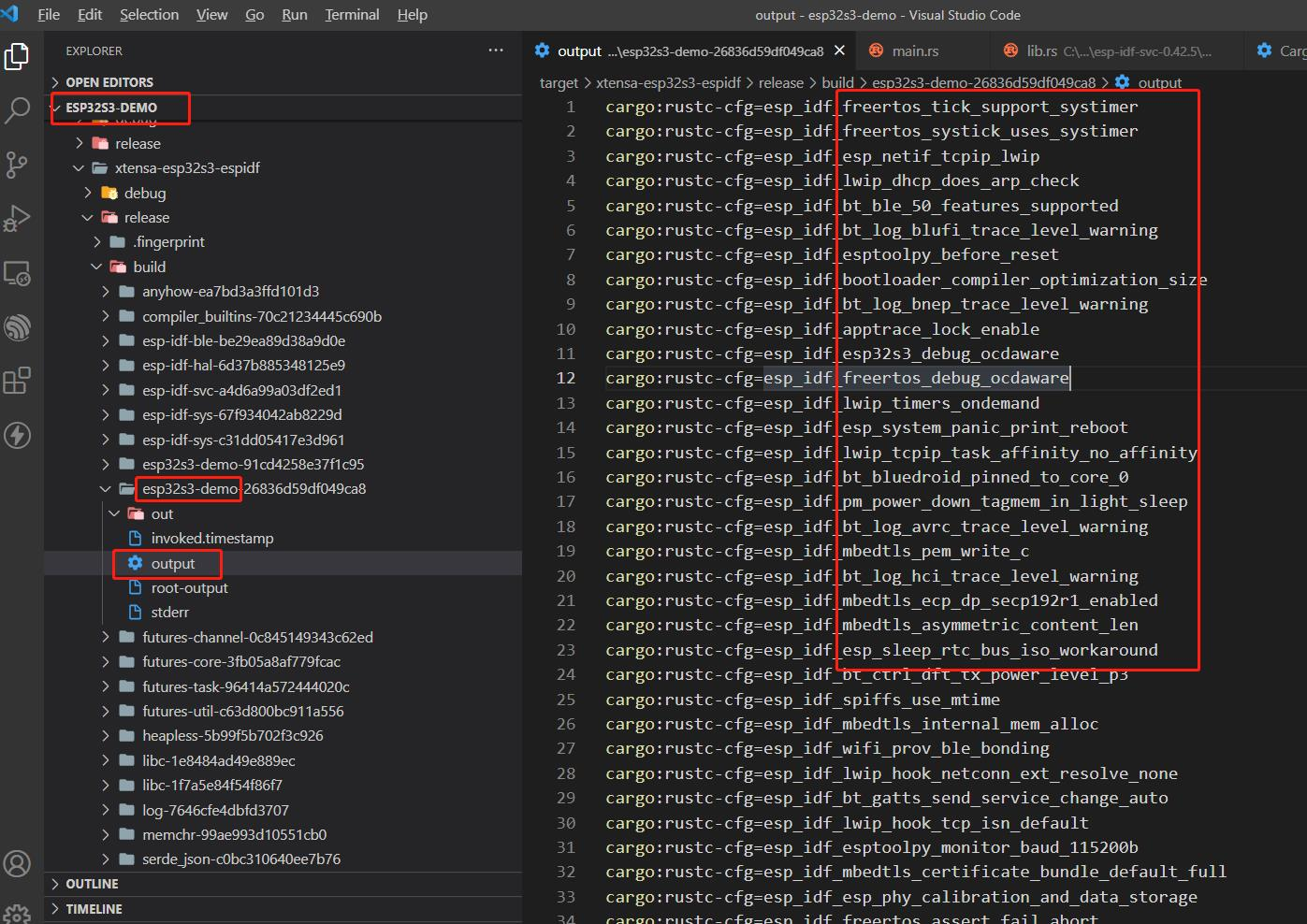
Task: Open the stderr file in explorer
Action: [x=169, y=613]
